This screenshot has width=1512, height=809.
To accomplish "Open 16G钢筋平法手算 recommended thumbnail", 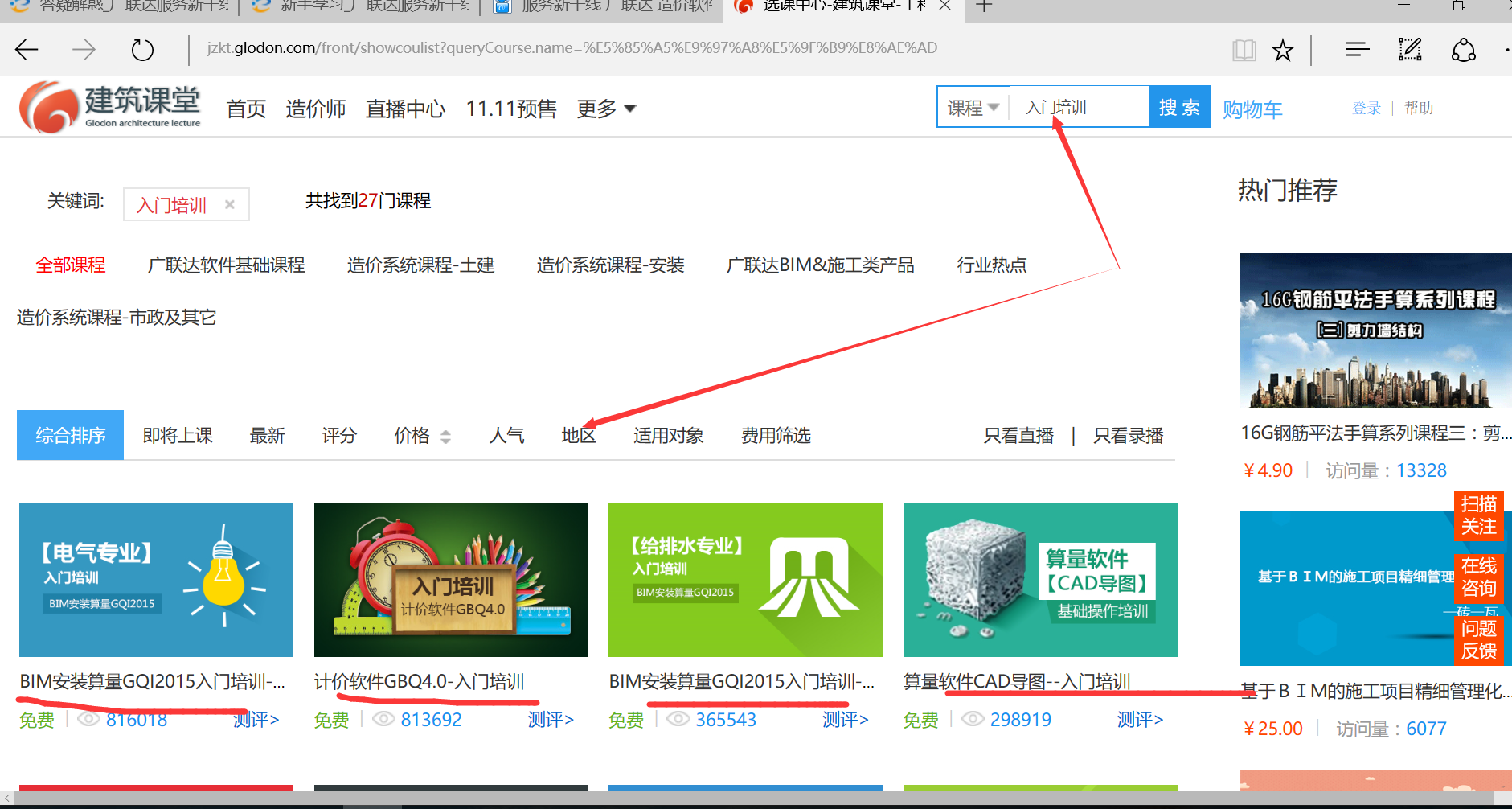I will (x=1375, y=331).
